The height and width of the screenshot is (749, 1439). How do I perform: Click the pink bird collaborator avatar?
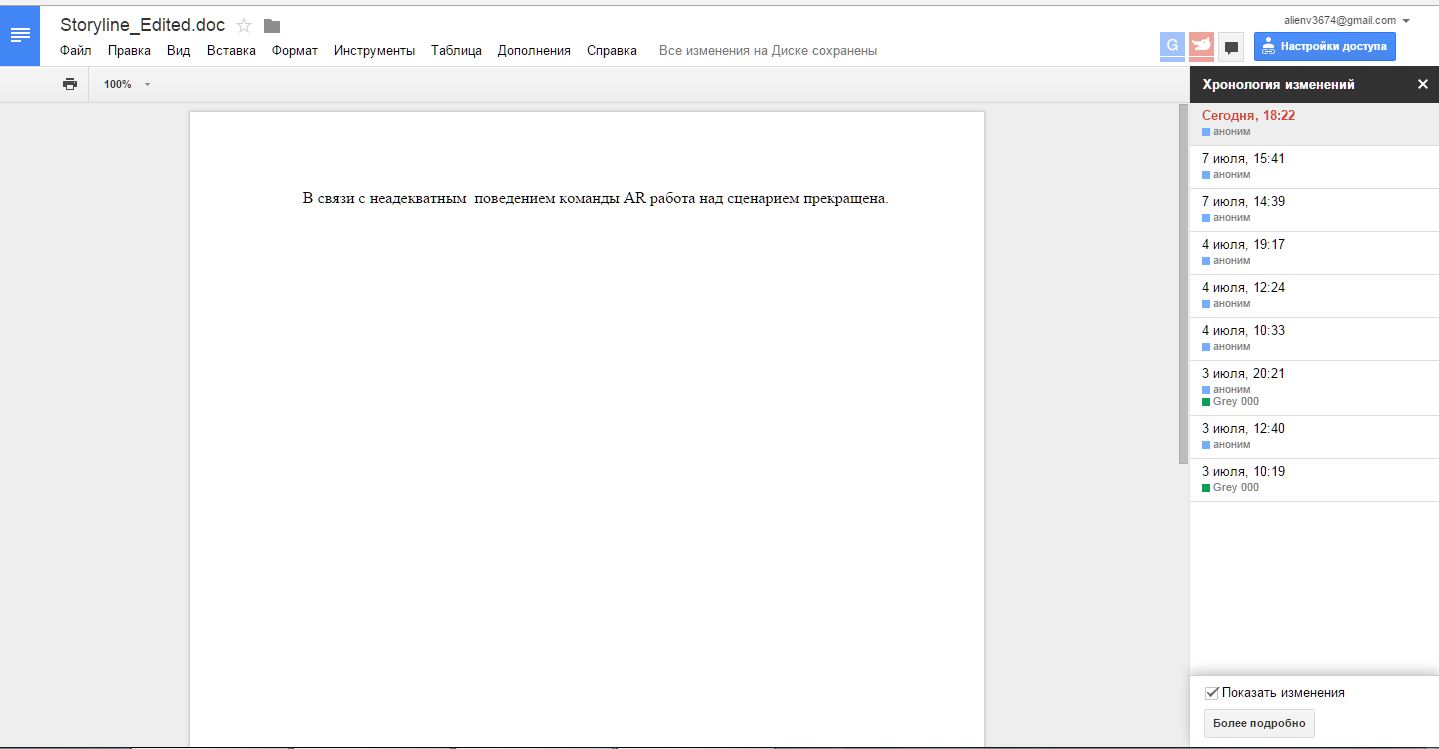coord(1202,46)
